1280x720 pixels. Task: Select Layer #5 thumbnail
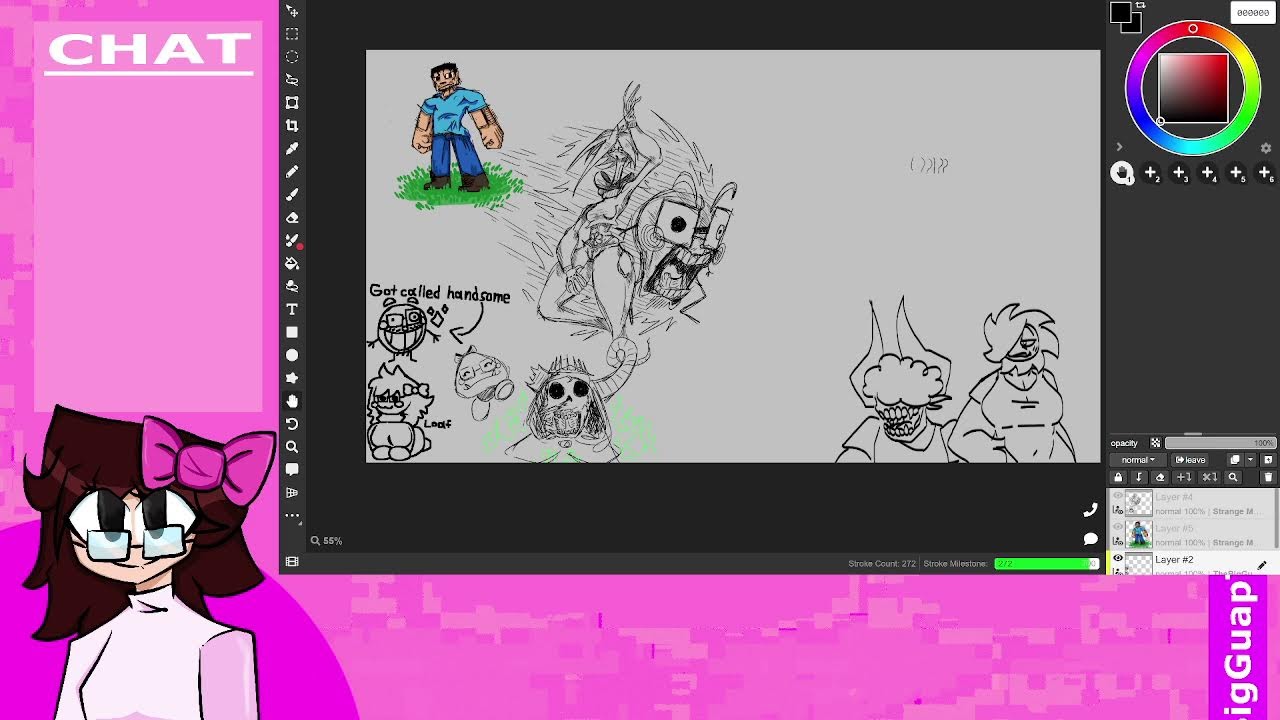click(1139, 534)
